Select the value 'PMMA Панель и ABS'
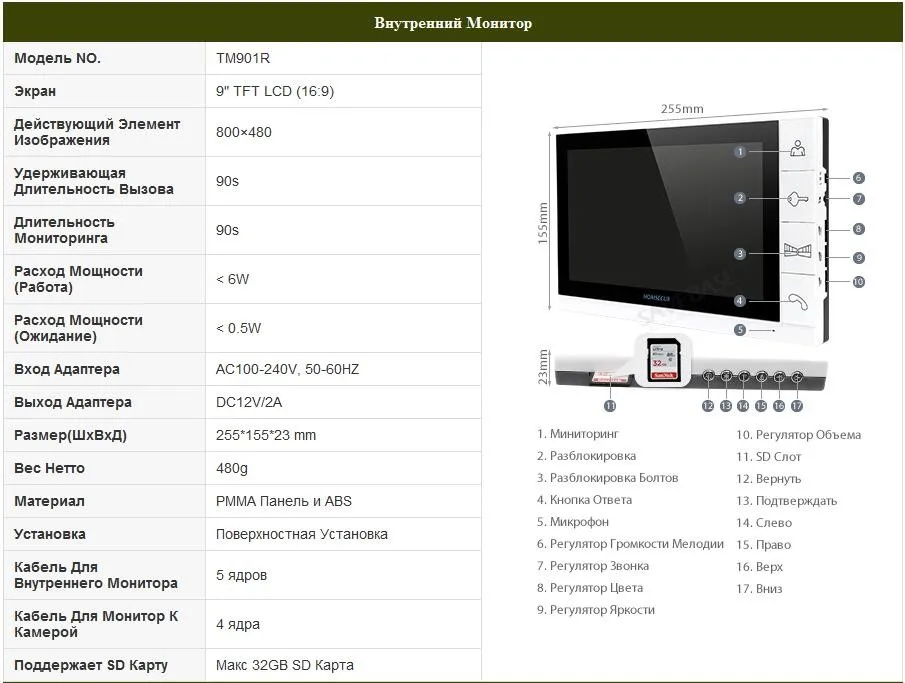The height and width of the screenshot is (683, 905). click(x=284, y=501)
